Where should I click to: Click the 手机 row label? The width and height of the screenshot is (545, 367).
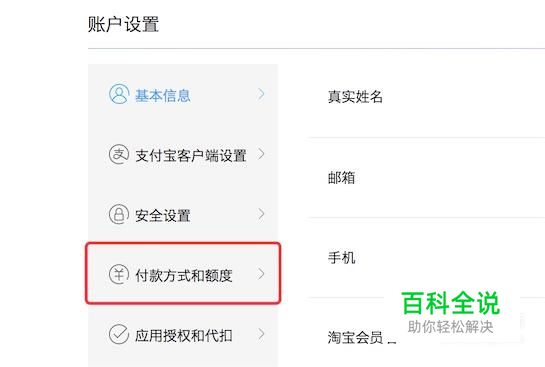click(x=341, y=258)
